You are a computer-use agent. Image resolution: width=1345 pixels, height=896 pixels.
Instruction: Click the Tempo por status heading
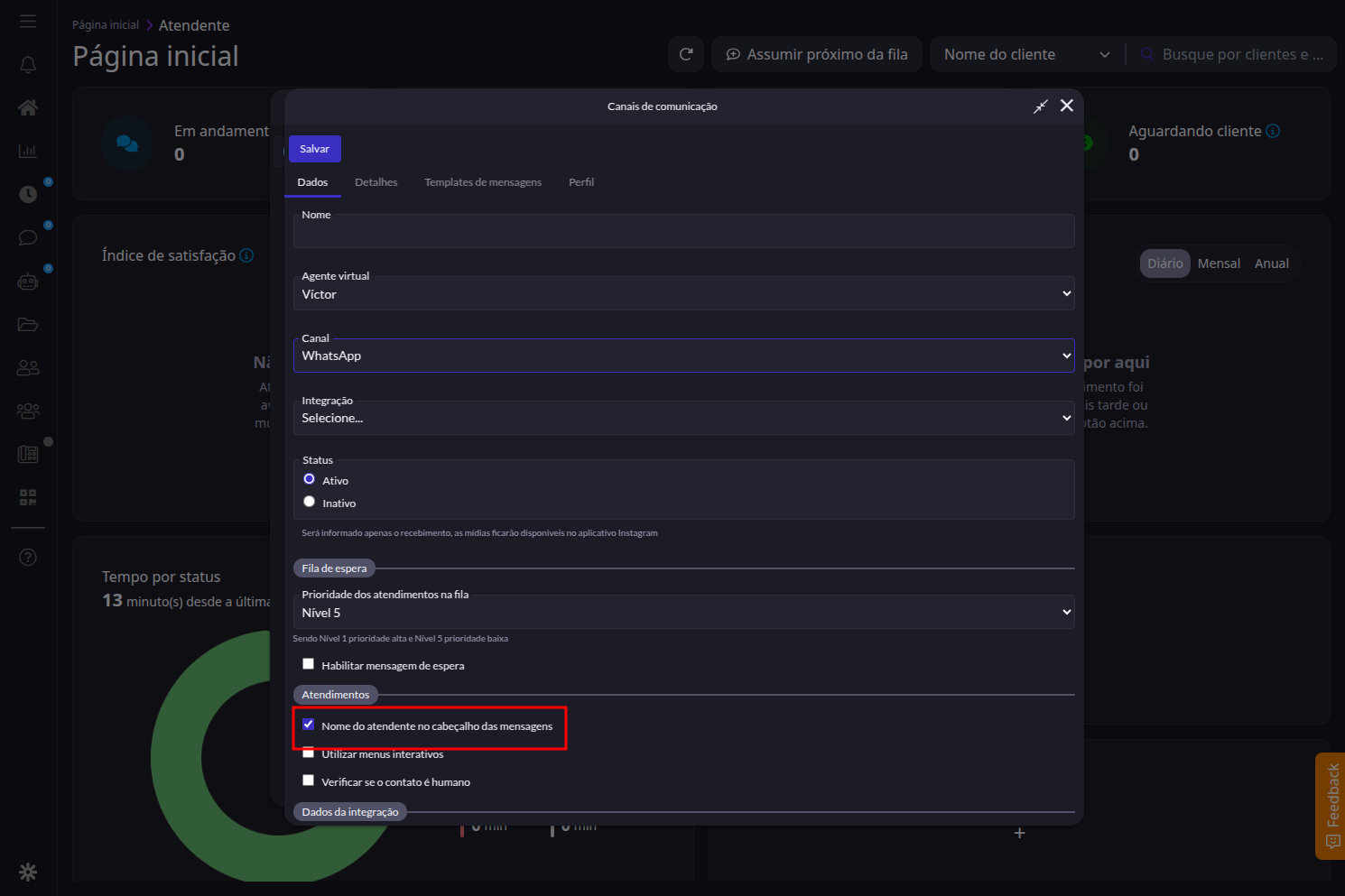(162, 577)
